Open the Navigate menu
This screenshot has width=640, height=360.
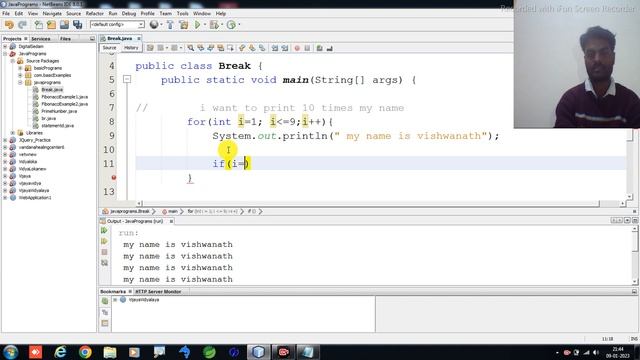[x=52, y=13]
